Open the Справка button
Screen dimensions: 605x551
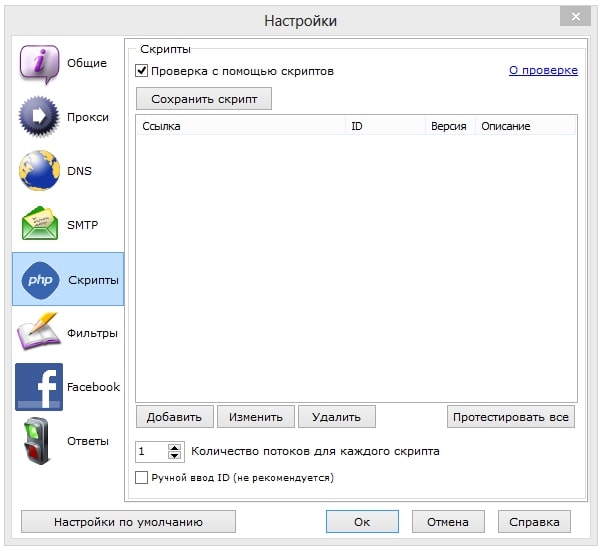tap(534, 522)
